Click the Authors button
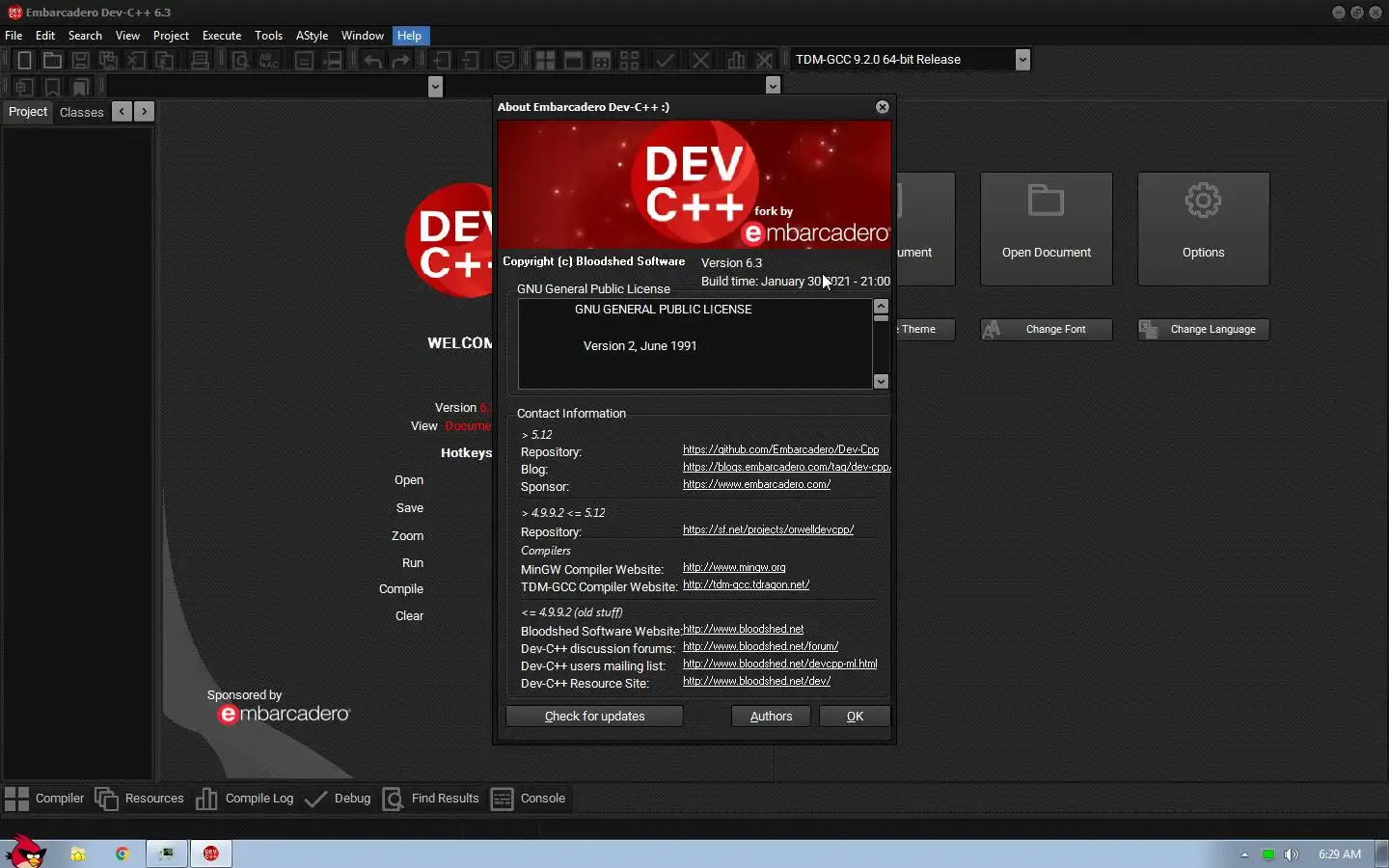This screenshot has width=1389, height=868. (771, 717)
